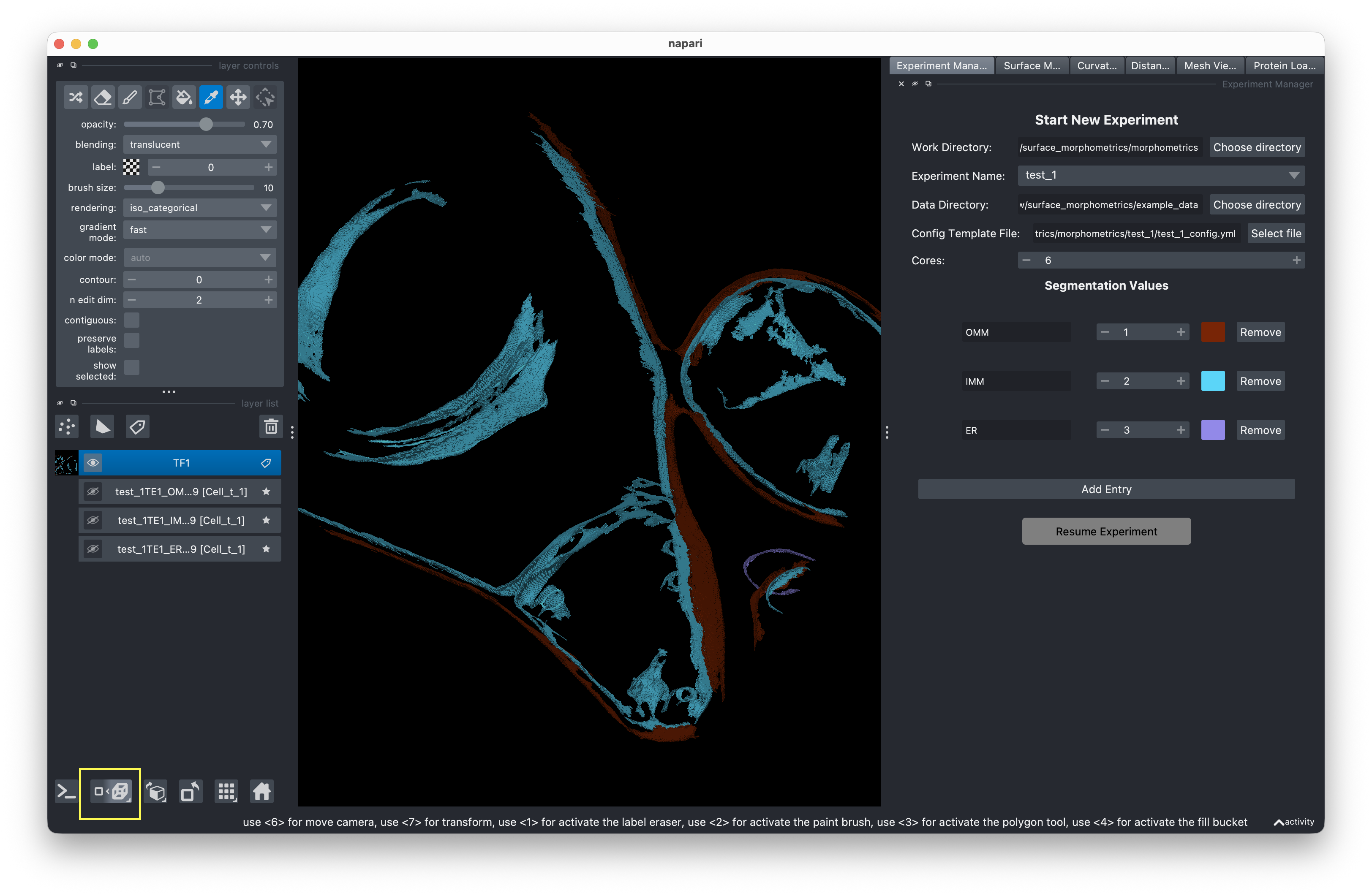1372x896 pixels.
Task: Open the Mesh Vie... tab
Action: 1209,66
